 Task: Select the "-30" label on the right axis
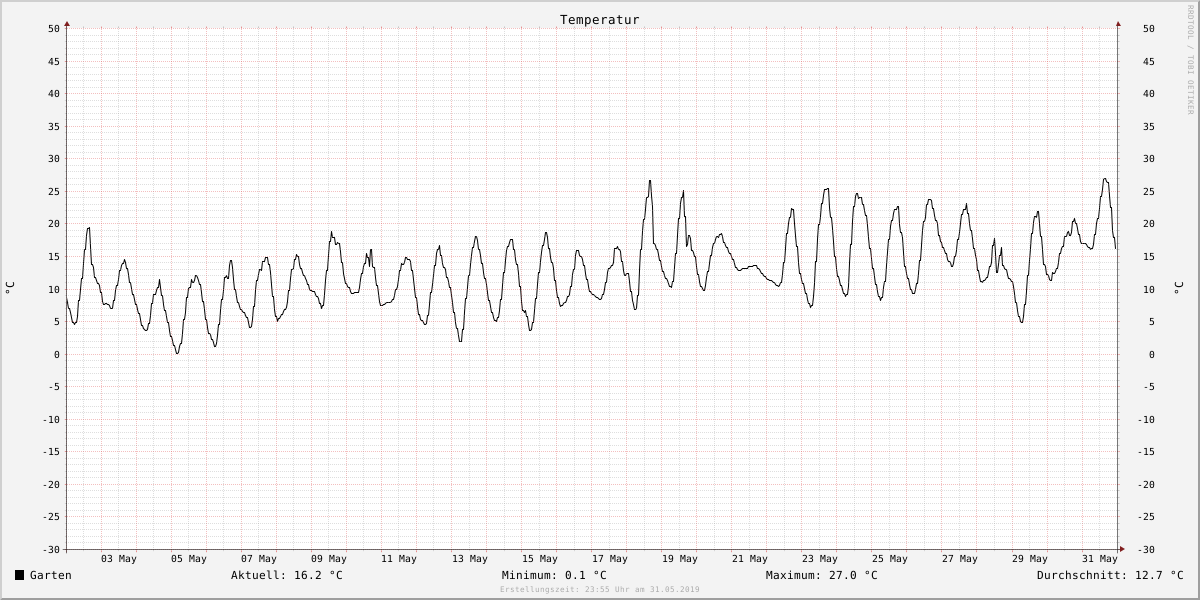(1146, 550)
